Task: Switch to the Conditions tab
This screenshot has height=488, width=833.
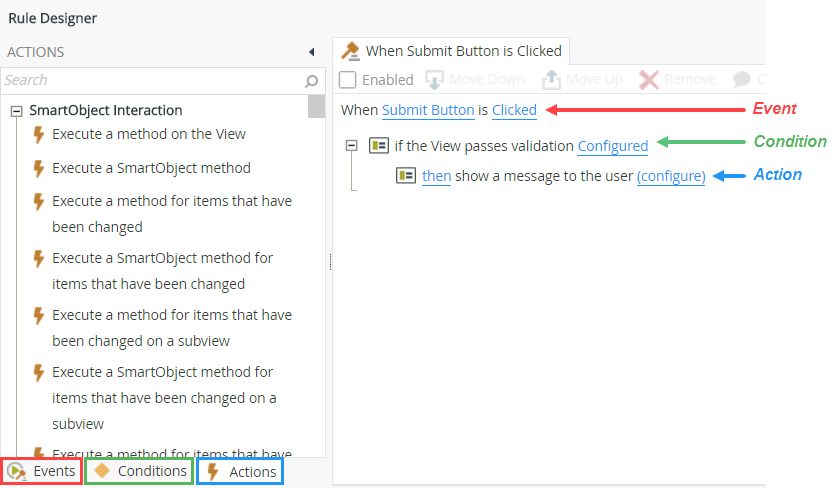Action: point(139,470)
